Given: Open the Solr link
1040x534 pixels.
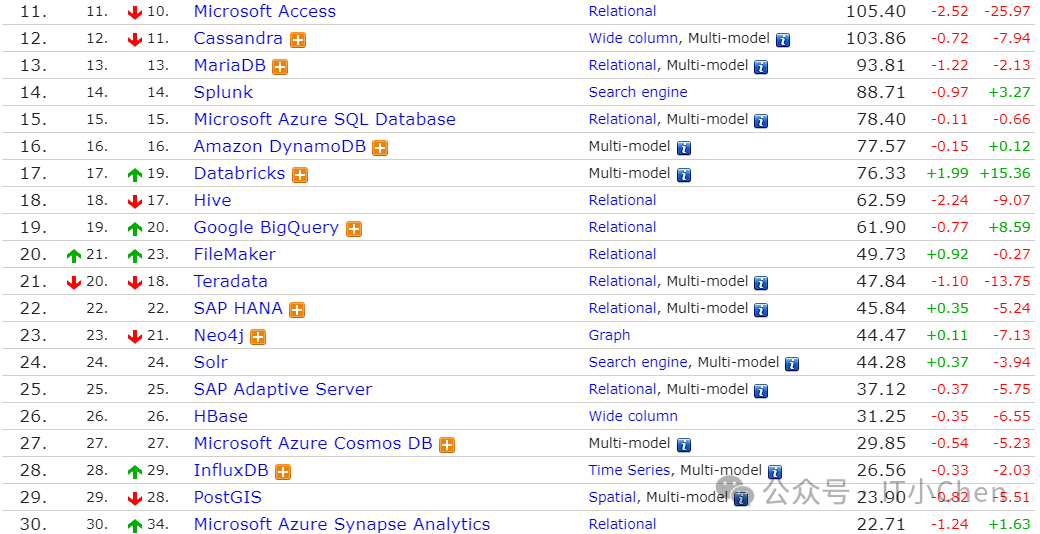Looking at the screenshot, I should tap(211, 362).
